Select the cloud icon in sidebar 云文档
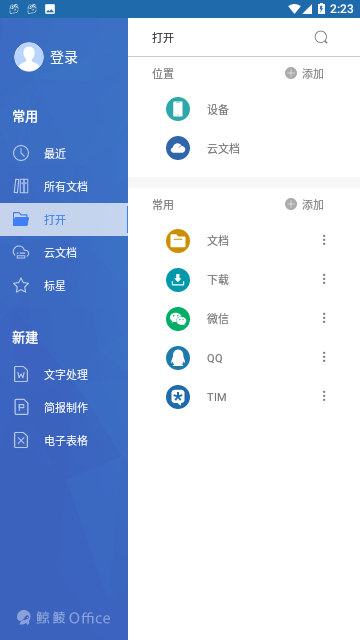The width and height of the screenshot is (360, 640). tap(21, 252)
